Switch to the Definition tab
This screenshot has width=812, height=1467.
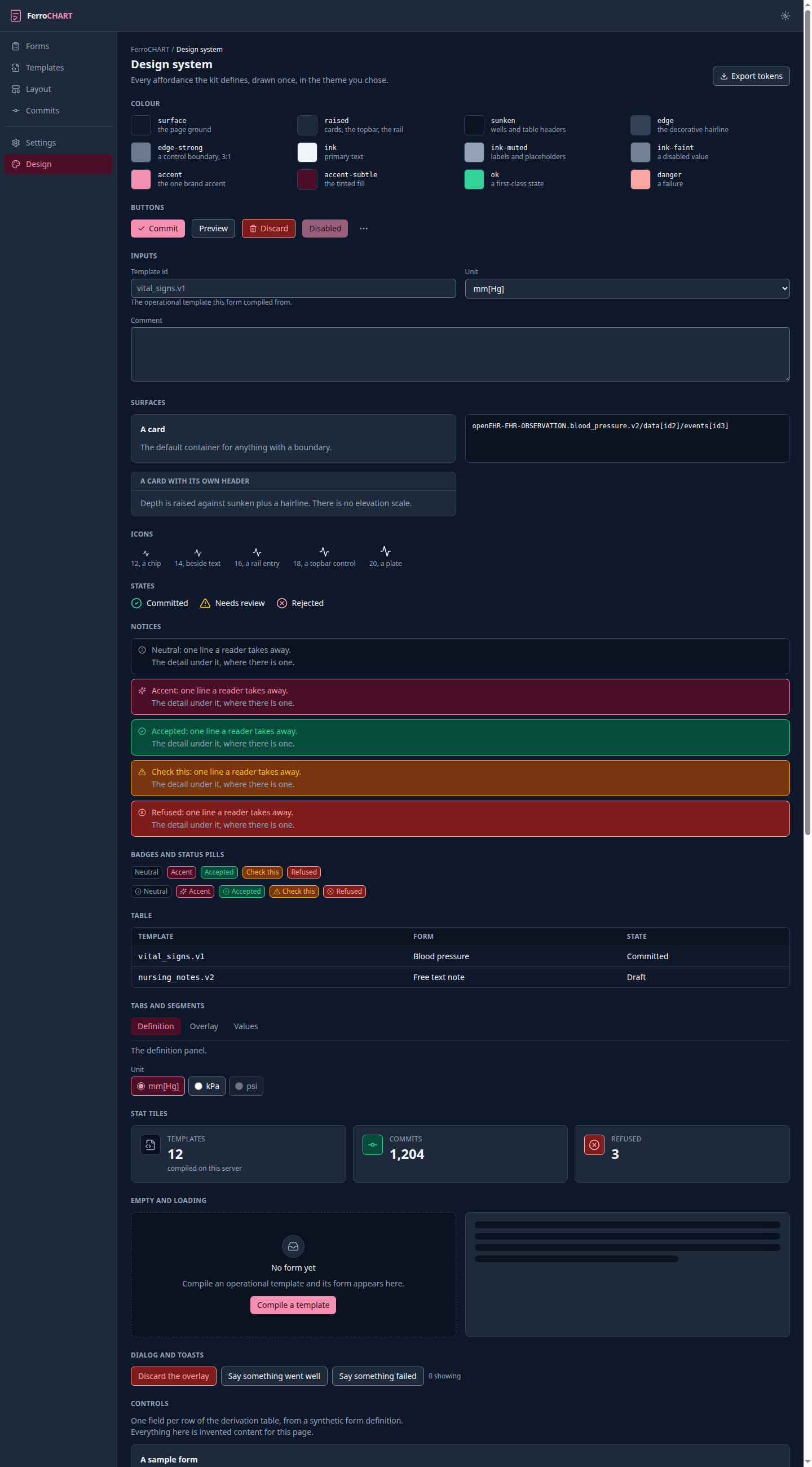point(155,1026)
